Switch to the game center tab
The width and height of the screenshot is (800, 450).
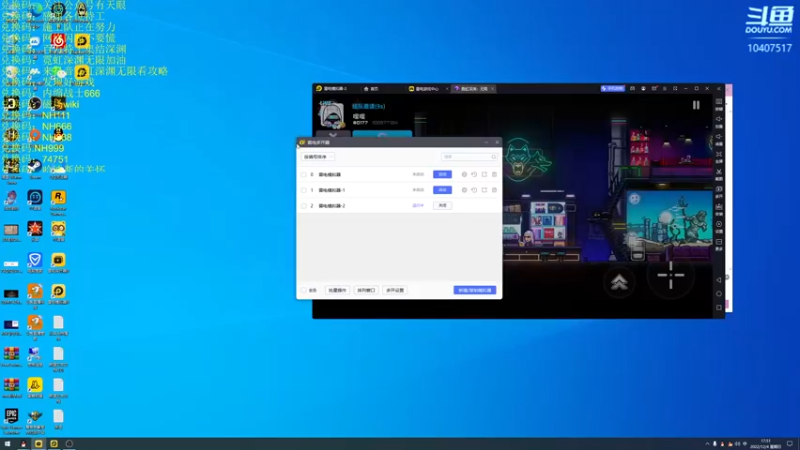(x=425, y=89)
